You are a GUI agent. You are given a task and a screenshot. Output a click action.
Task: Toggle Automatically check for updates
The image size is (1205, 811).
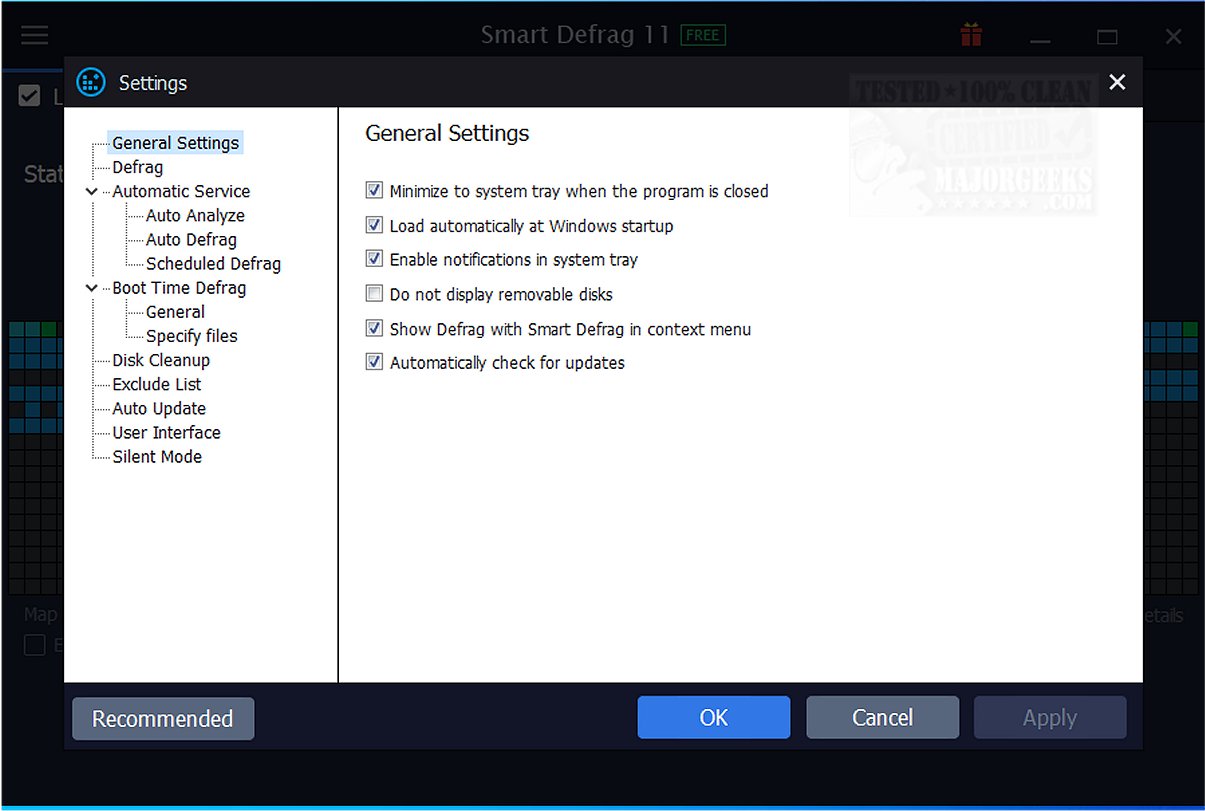374,362
